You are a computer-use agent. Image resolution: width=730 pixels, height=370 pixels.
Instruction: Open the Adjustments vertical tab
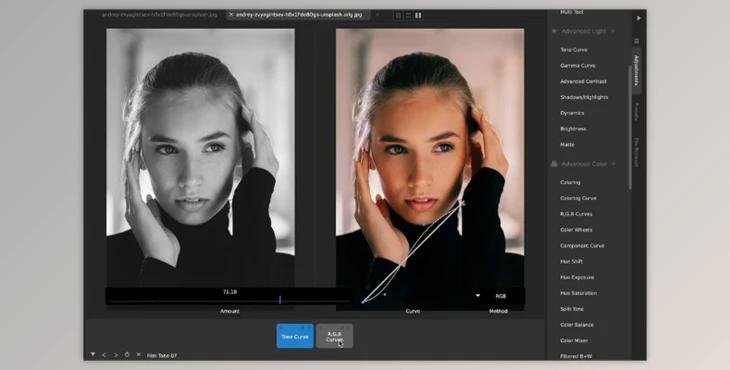coord(636,70)
